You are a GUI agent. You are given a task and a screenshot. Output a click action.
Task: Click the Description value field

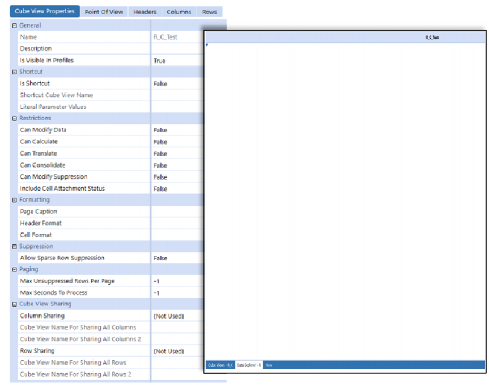tap(177, 49)
